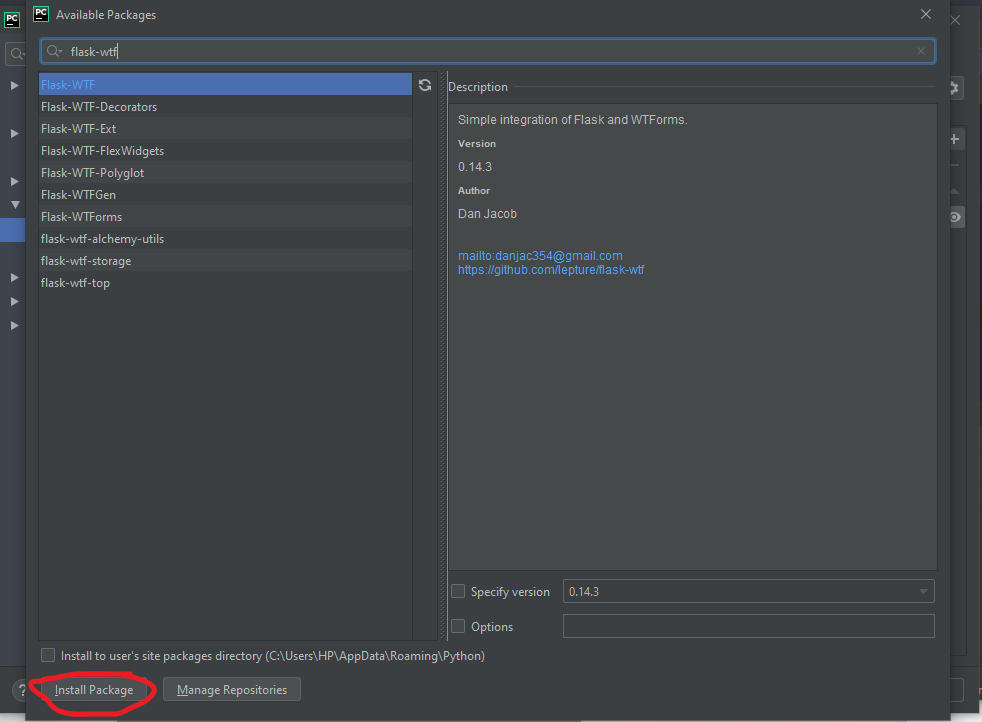Select Flask-WTF-Decorators in the list
This screenshot has width=982, height=722.
(x=225, y=106)
